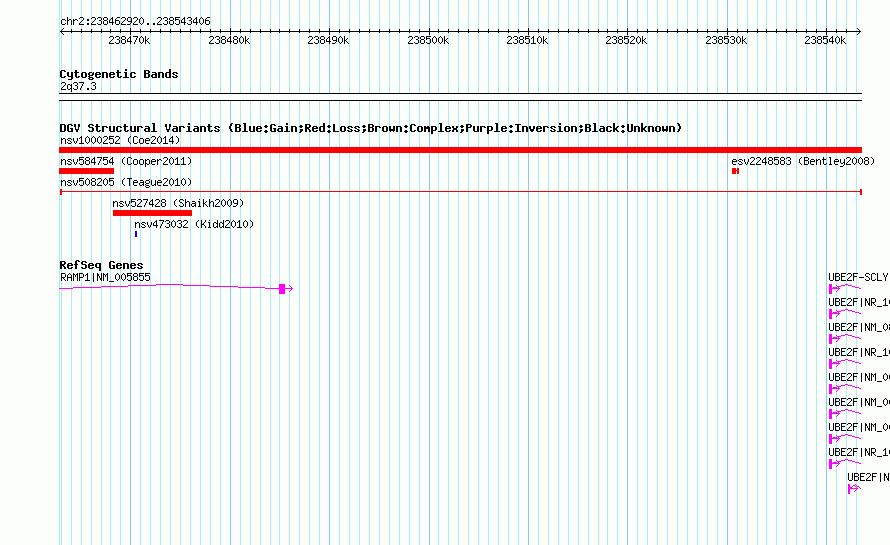This screenshot has height=545, width=890.
Task: Click the 238480k ruler label
Action: [229, 40]
